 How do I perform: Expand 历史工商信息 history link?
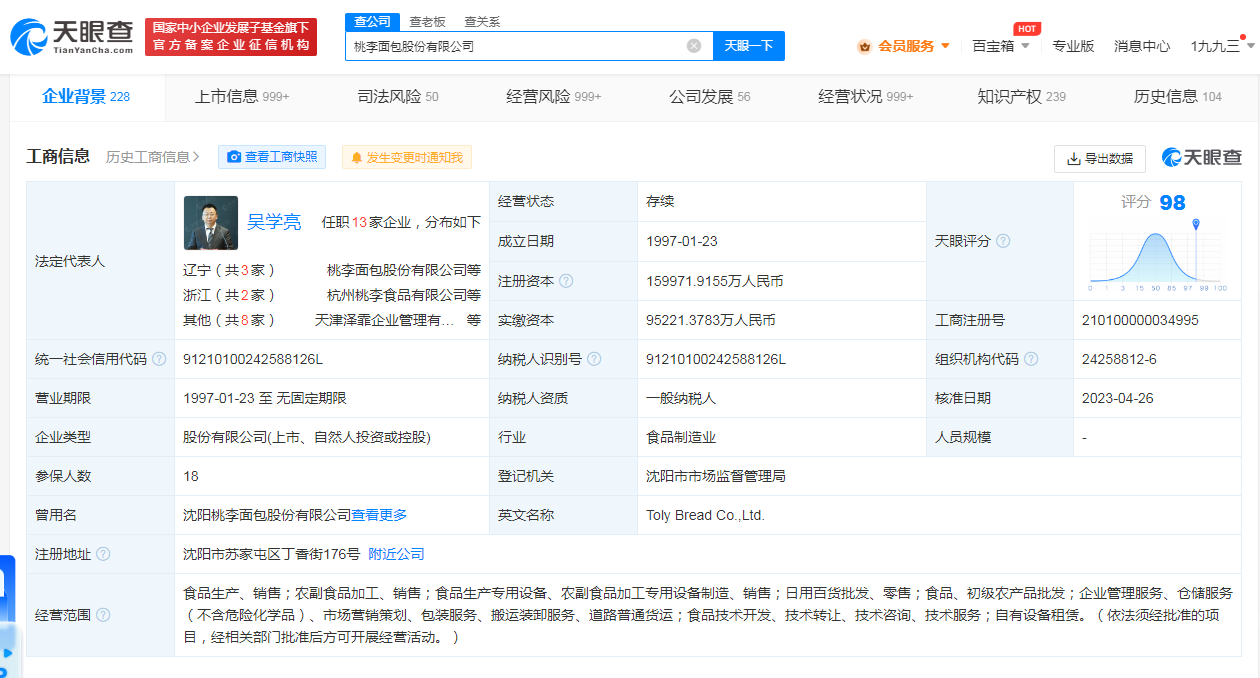point(153,157)
